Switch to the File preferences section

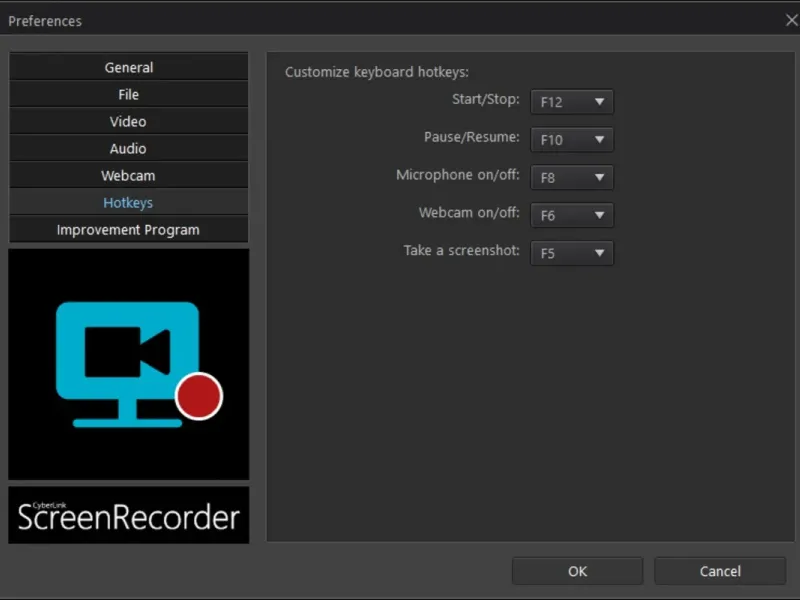[129, 94]
